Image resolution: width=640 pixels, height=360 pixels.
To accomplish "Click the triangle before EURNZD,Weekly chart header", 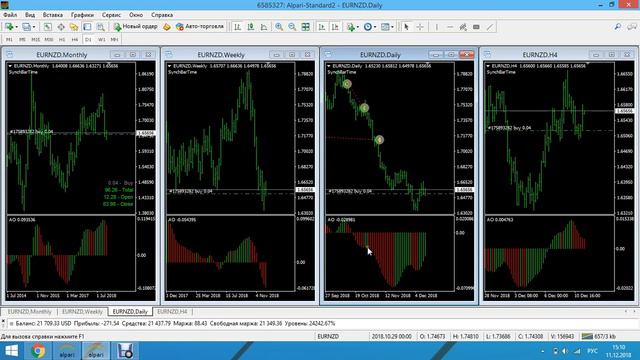I will (169, 66).
